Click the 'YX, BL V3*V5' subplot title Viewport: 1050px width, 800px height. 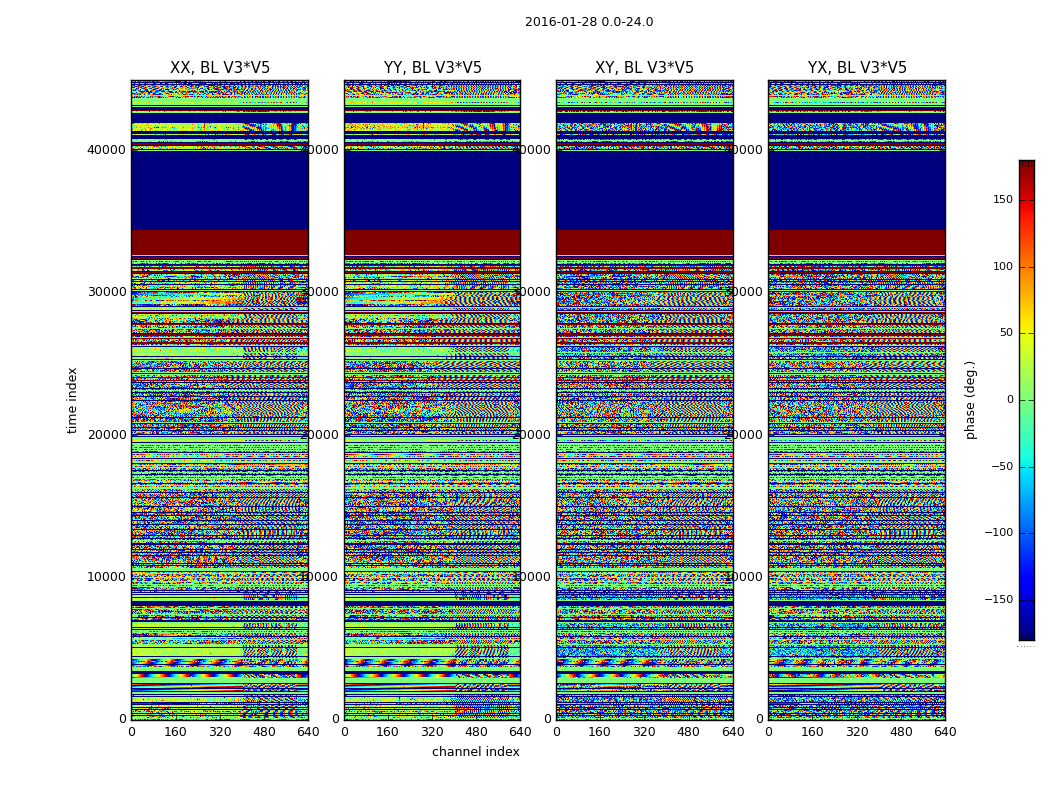857,68
